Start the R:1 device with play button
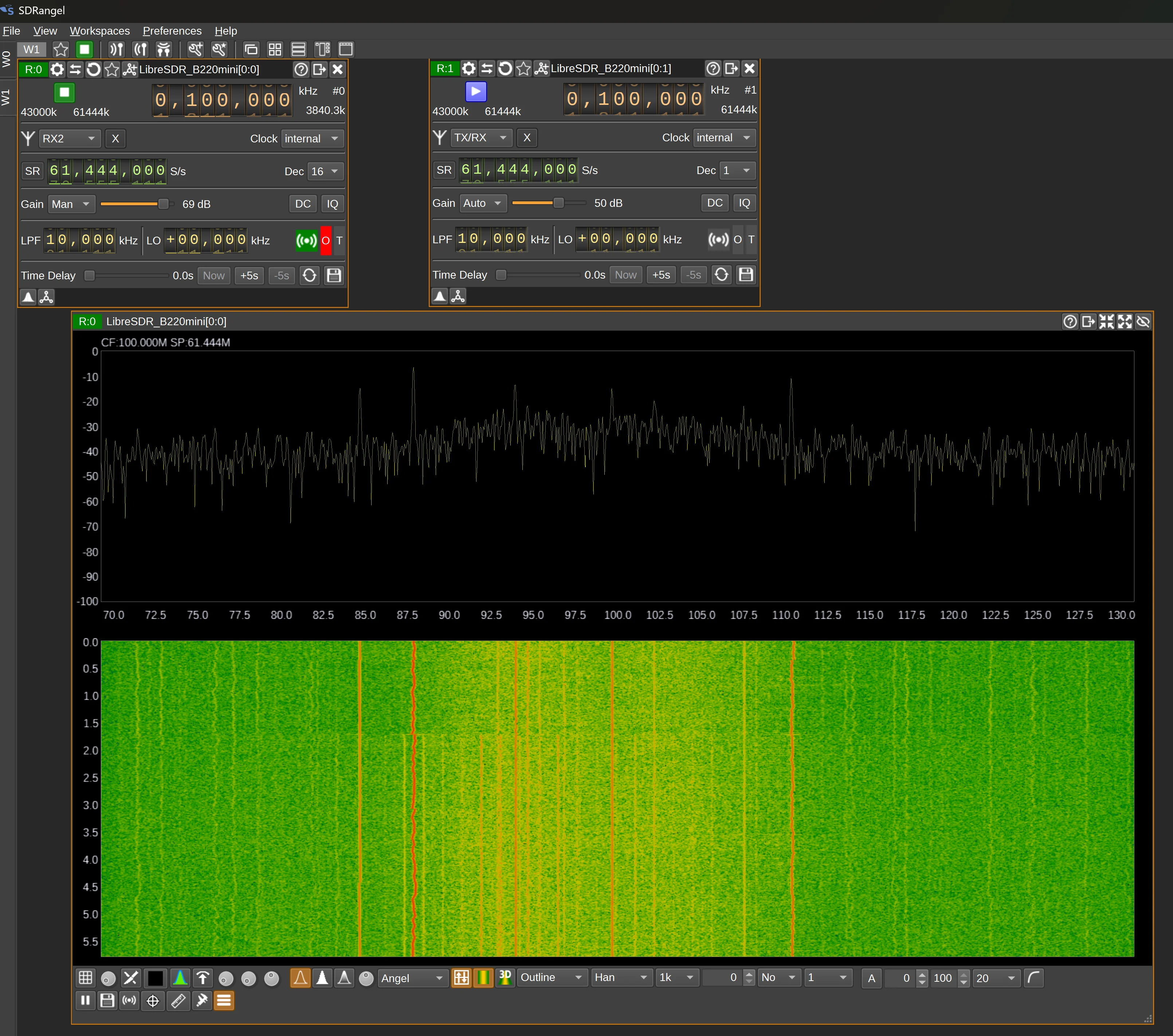 tap(475, 91)
